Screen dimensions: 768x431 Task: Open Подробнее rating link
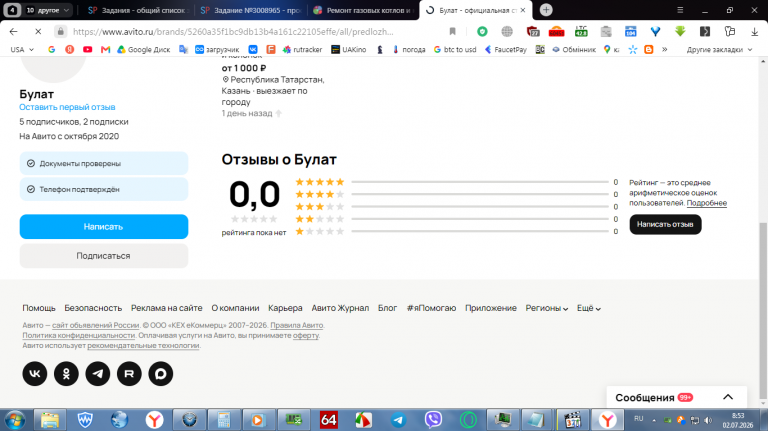707,203
